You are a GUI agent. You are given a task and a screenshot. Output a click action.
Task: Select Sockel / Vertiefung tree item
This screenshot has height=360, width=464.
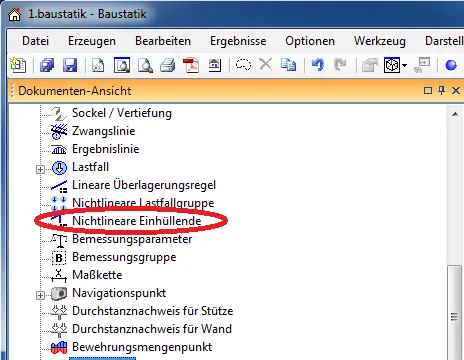coord(122,113)
